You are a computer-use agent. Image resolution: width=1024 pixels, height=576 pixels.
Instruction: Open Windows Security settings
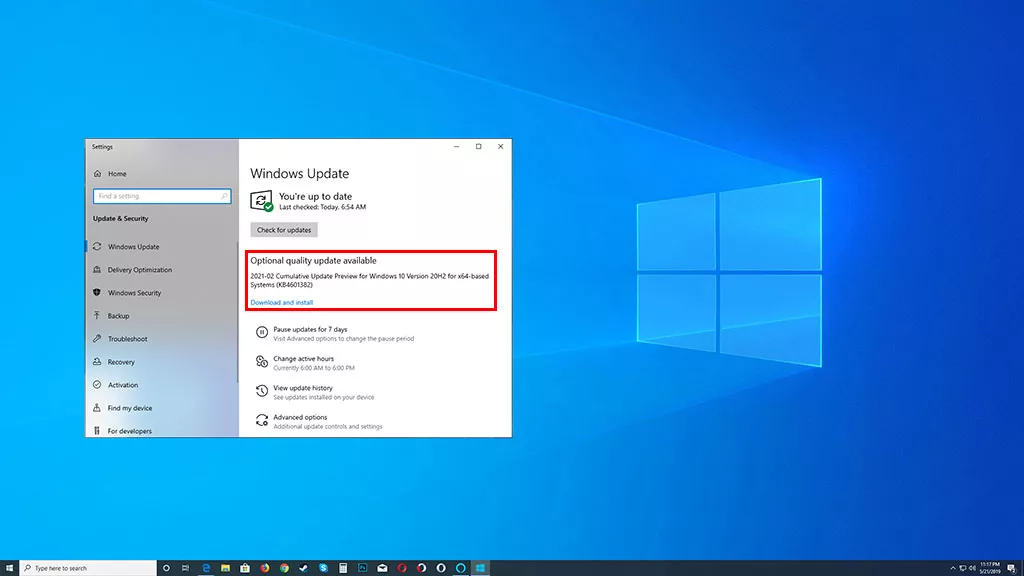134,293
